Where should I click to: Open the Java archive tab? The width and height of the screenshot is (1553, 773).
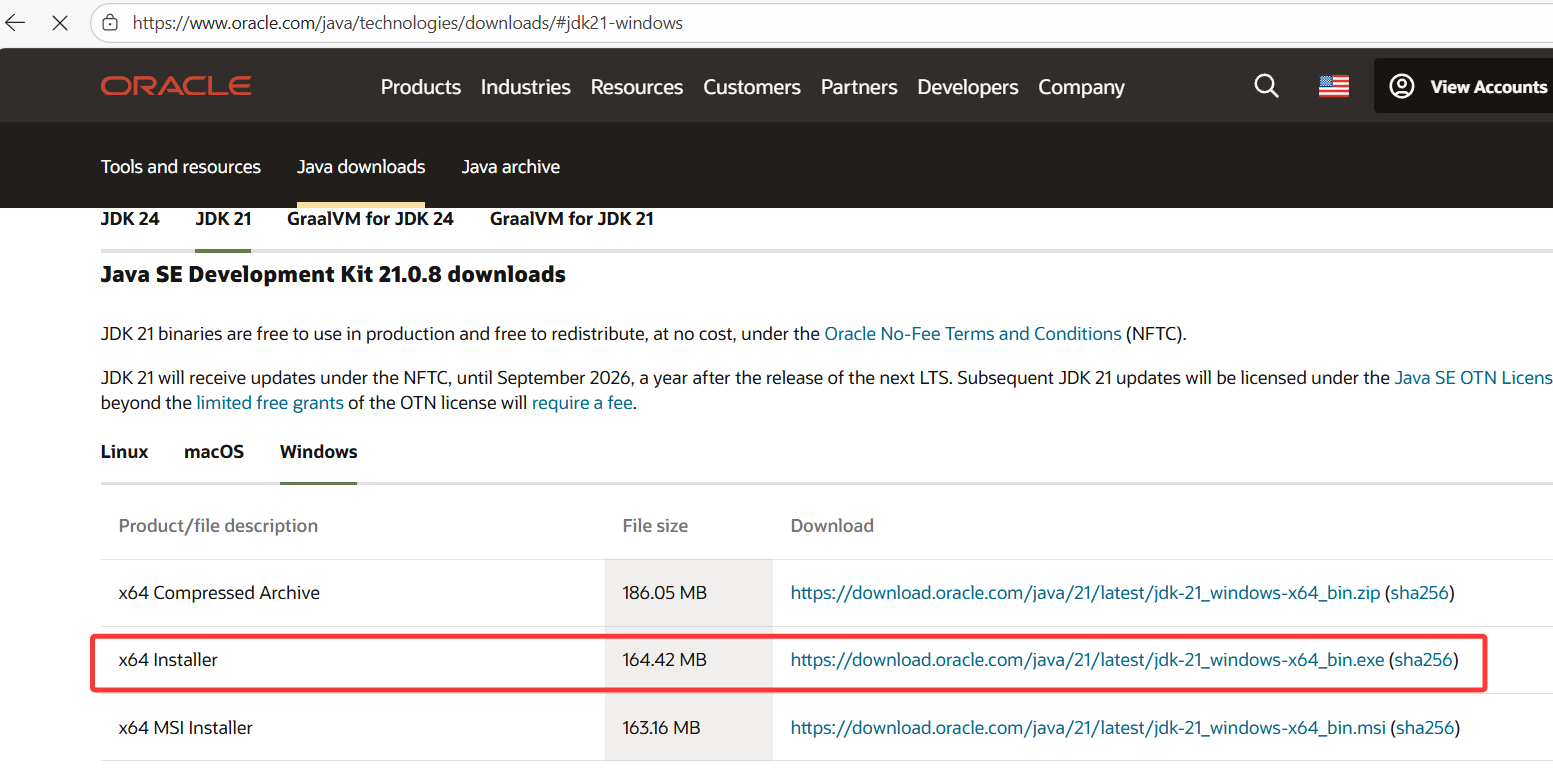point(510,167)
